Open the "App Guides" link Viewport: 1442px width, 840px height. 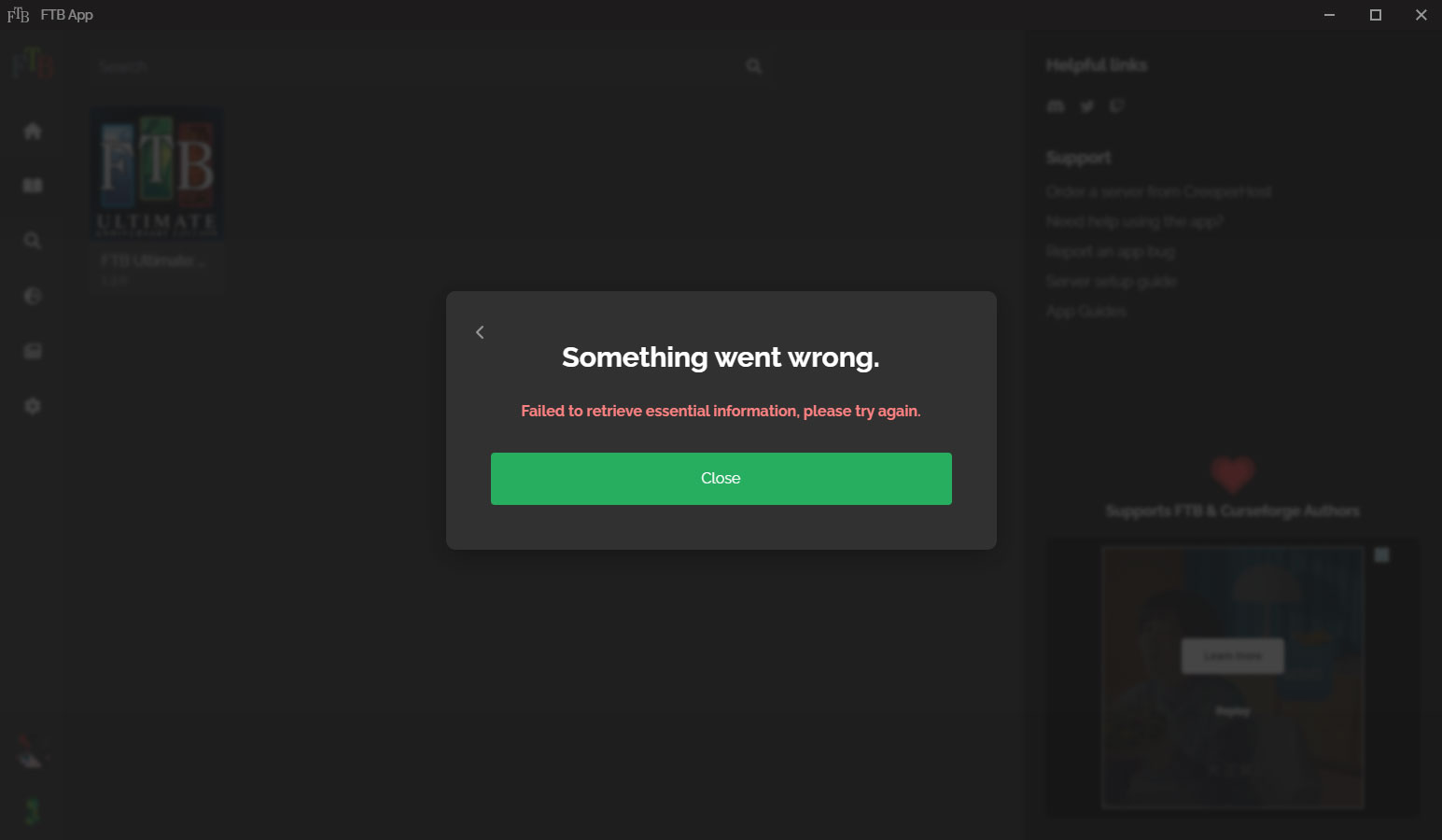(1086, 311)
